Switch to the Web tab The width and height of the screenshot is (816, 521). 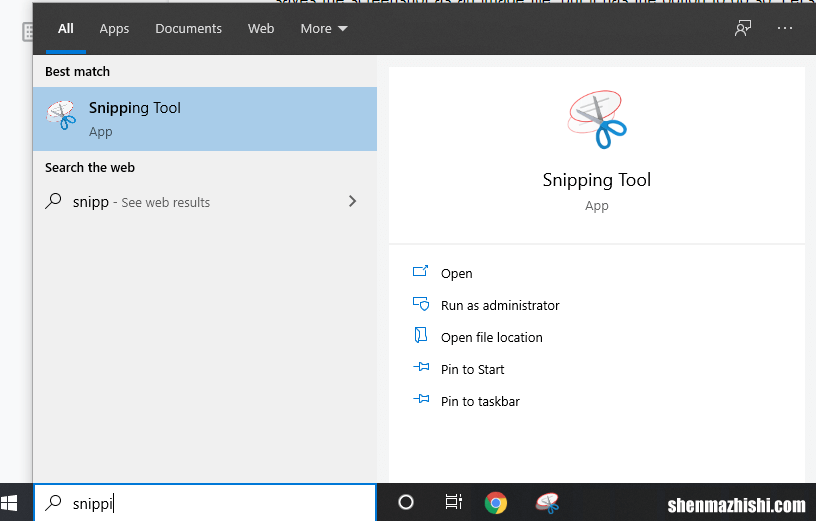261,29
